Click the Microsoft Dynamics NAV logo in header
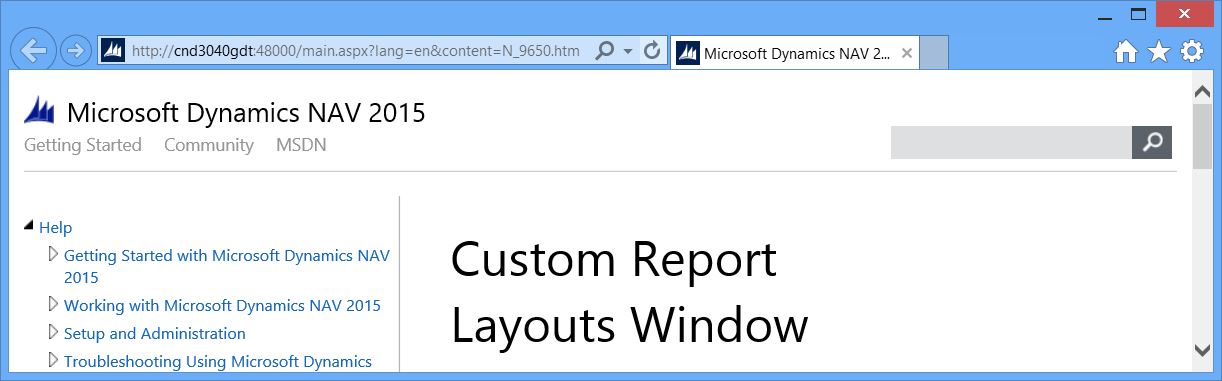Viewport: 1222px width, 381px height. pyautogui.click(x=40, y=109)
